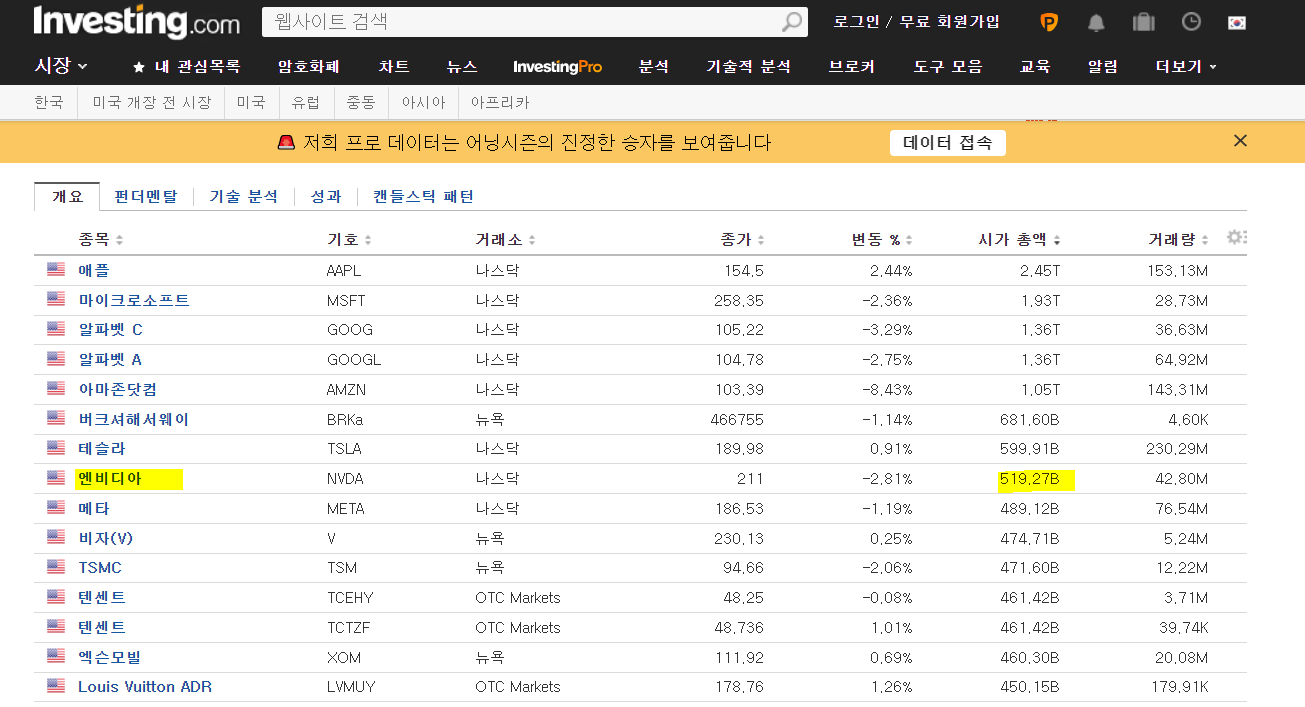Open the 버크셔해서웨이 stock link
The width and height of the screenshot is (1305, 707).
click(x=133, y=419)
